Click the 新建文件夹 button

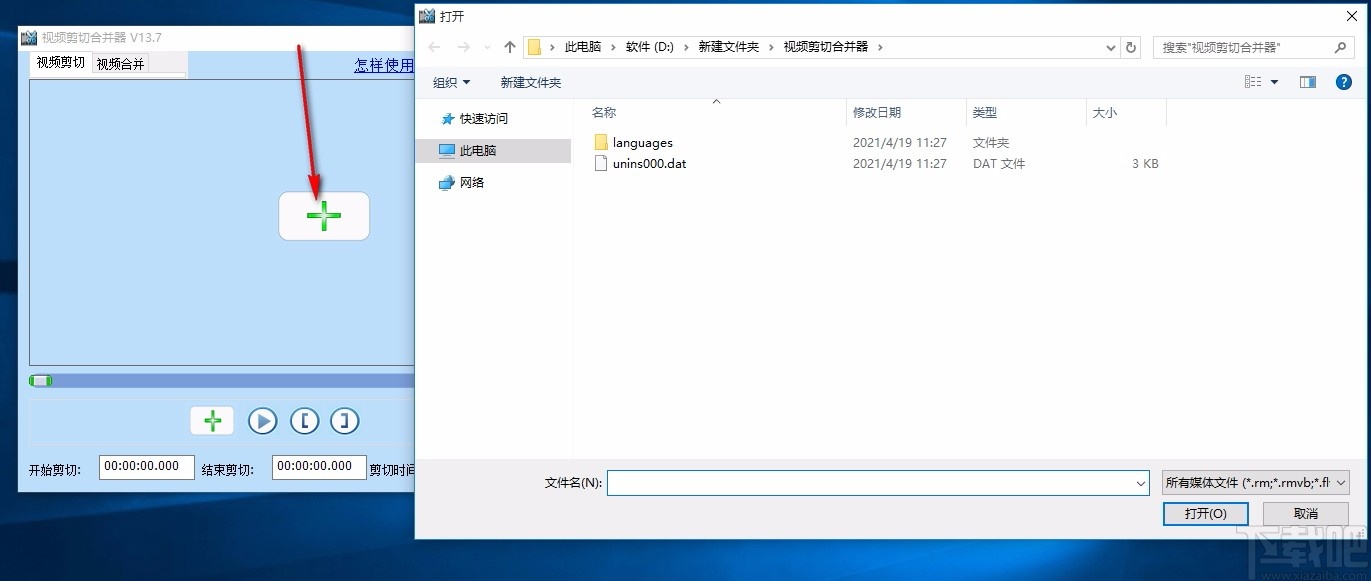point(530,82)
